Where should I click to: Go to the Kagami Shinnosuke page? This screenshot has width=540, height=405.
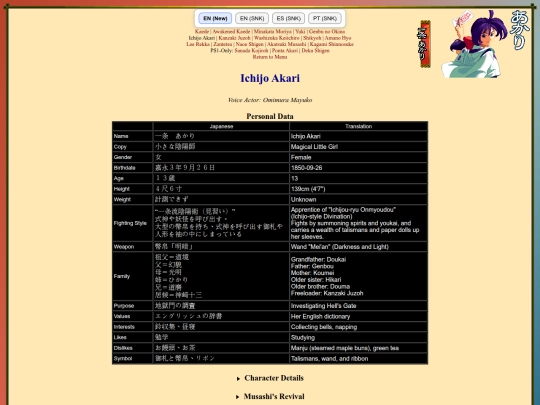331,44
